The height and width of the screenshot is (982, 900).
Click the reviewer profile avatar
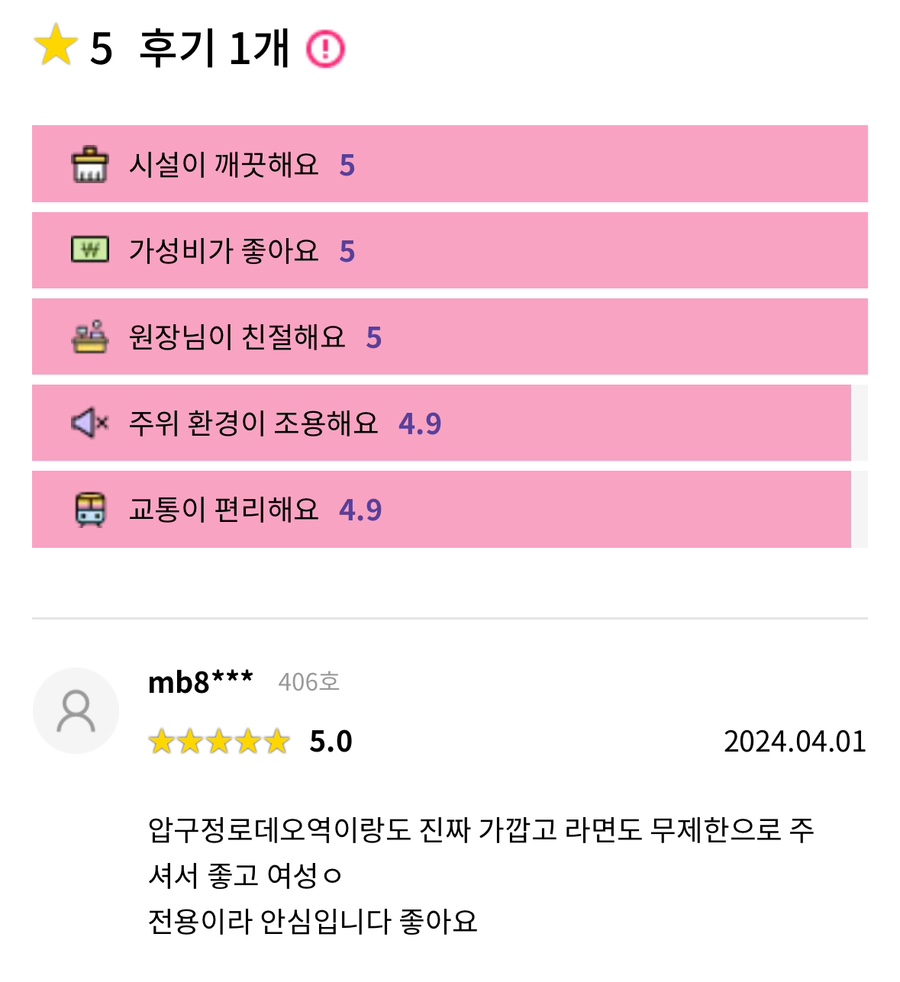click(x=76, y=711)
